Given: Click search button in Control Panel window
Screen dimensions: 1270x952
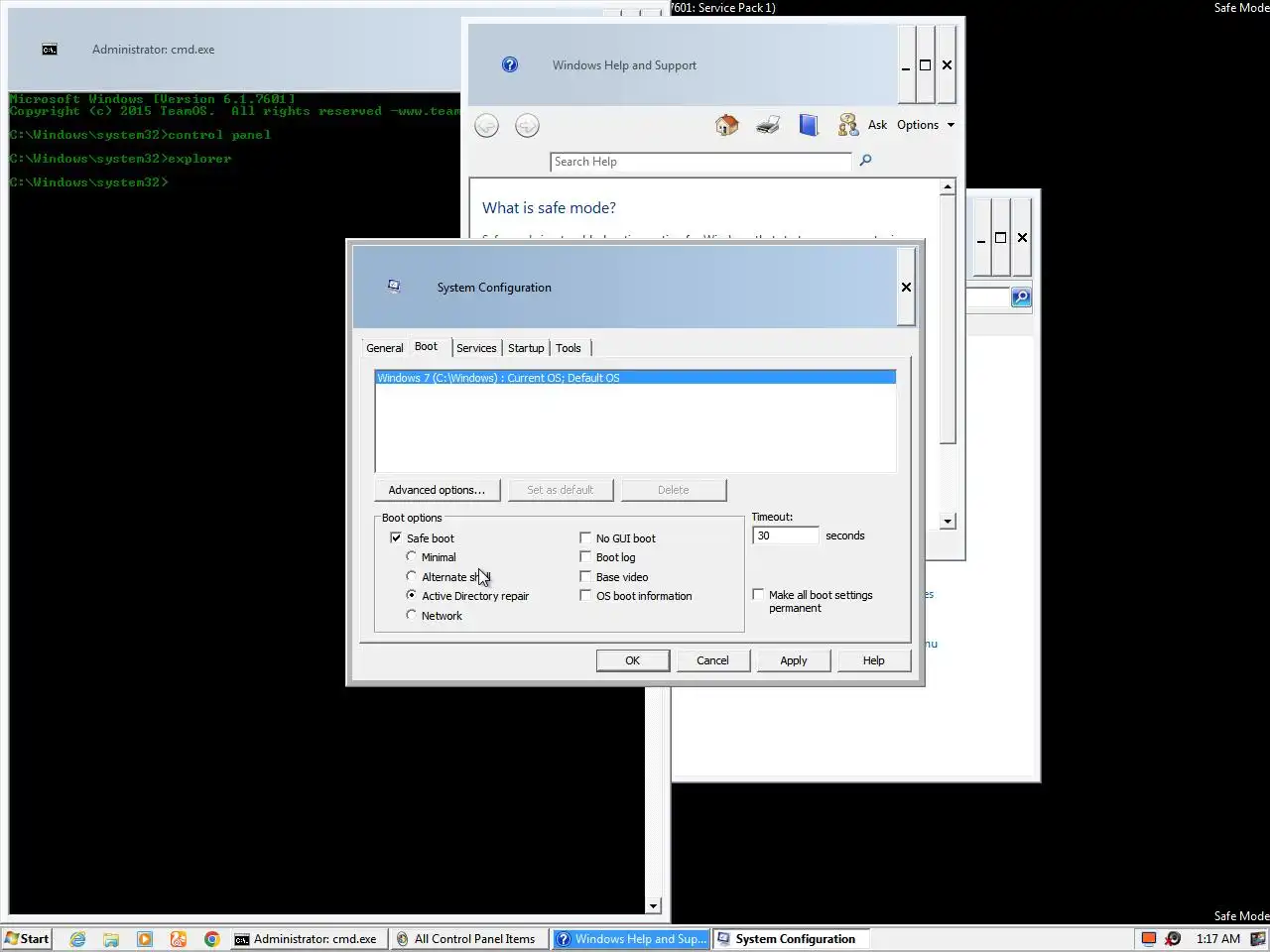Looking at the screenshot, I should [1020, 297].
